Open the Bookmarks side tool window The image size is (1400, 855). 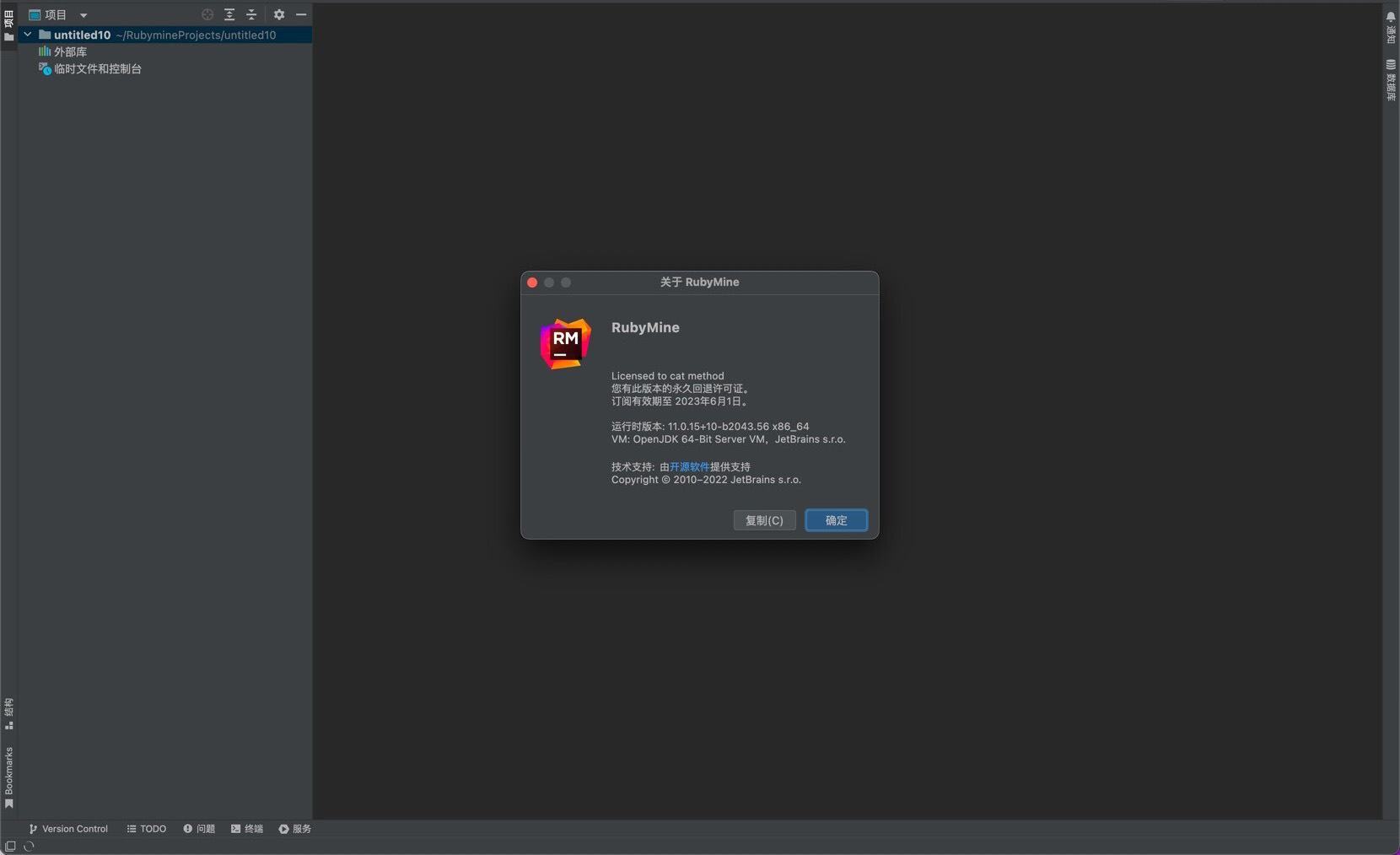click(x=8, y=777)
